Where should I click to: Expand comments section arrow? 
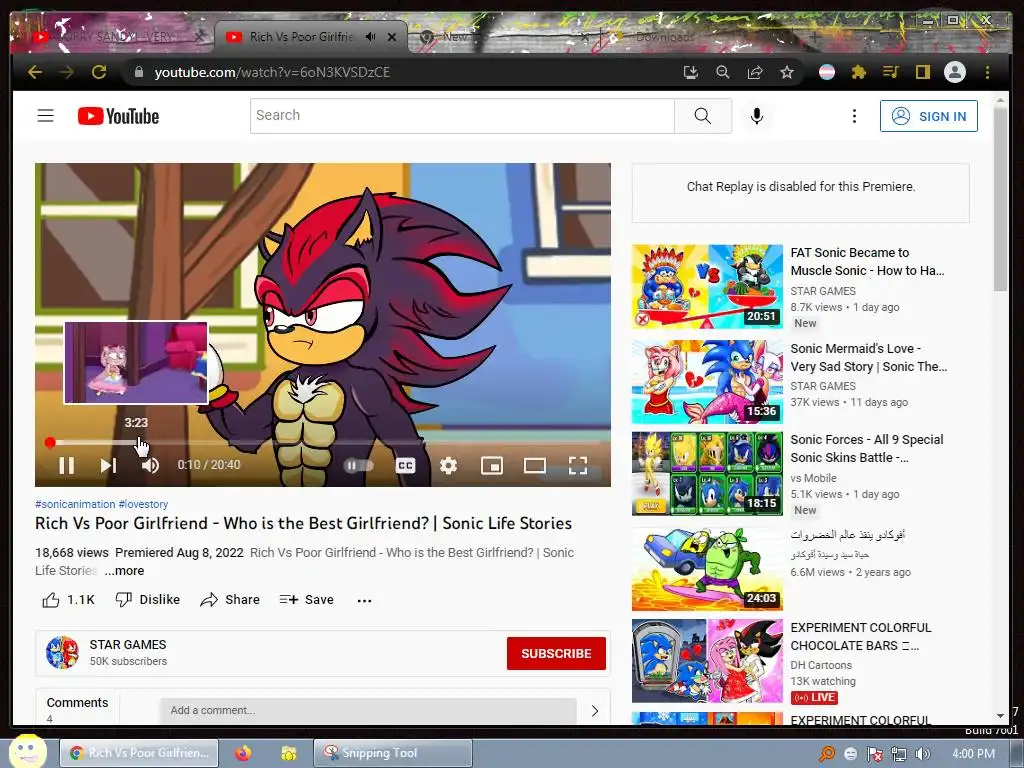pos(595,711)
